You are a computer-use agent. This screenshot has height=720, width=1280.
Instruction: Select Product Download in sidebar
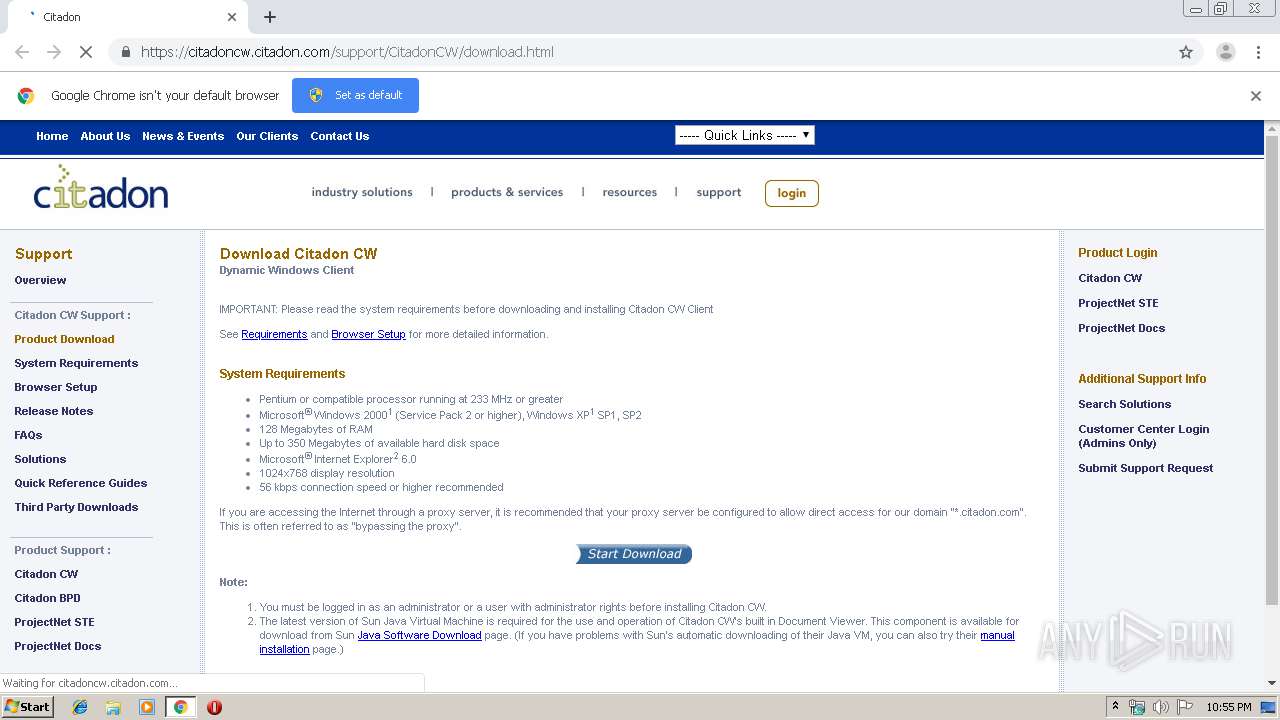[64, 339]
